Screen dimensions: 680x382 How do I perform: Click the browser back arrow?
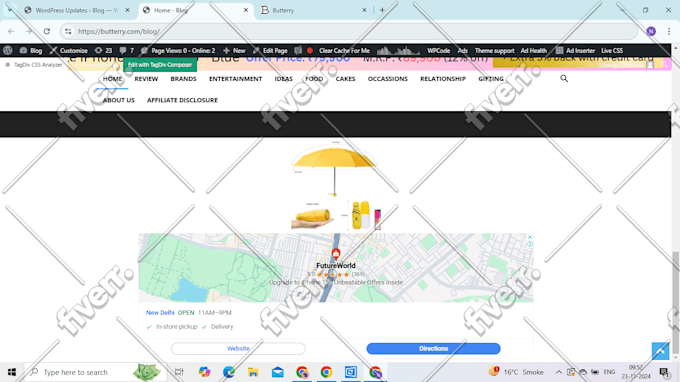11,31
